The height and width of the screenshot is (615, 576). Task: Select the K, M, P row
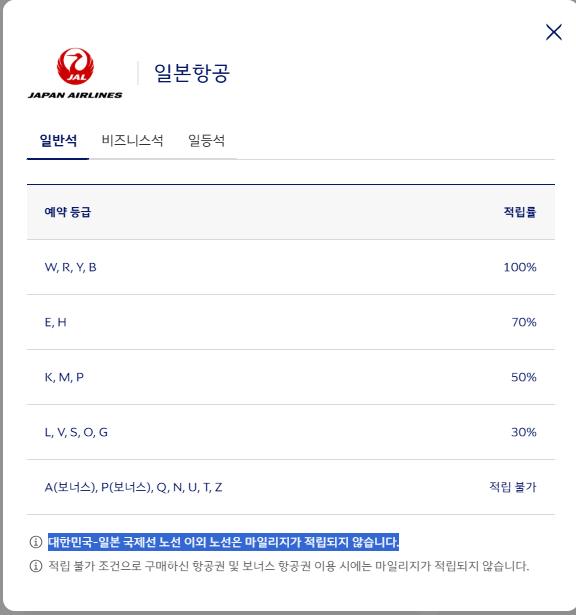coord(291,377)
